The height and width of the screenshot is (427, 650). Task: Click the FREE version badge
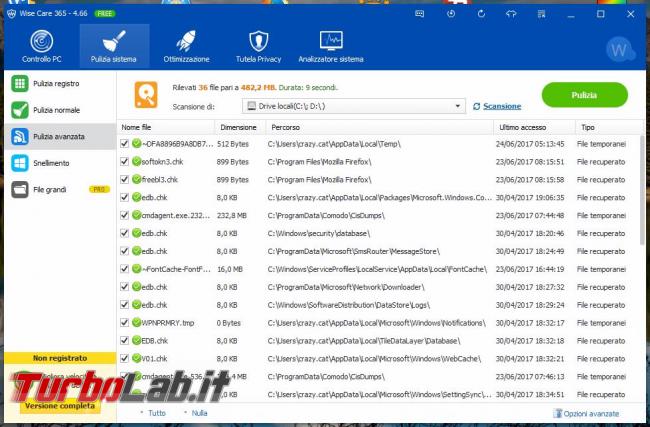point(104,14)
